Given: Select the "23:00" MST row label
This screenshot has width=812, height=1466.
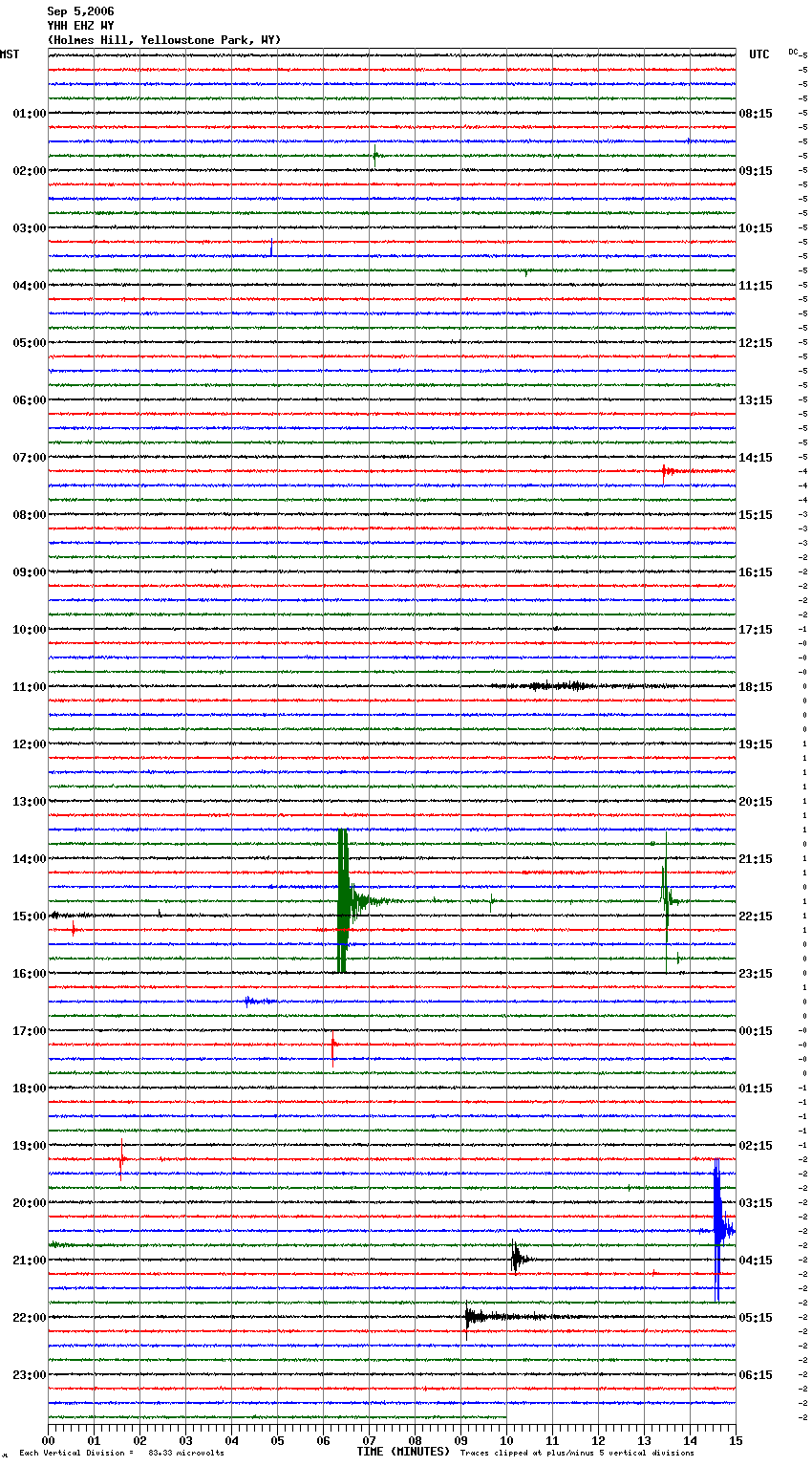Looking at the screenshot, I should 30,1375.
